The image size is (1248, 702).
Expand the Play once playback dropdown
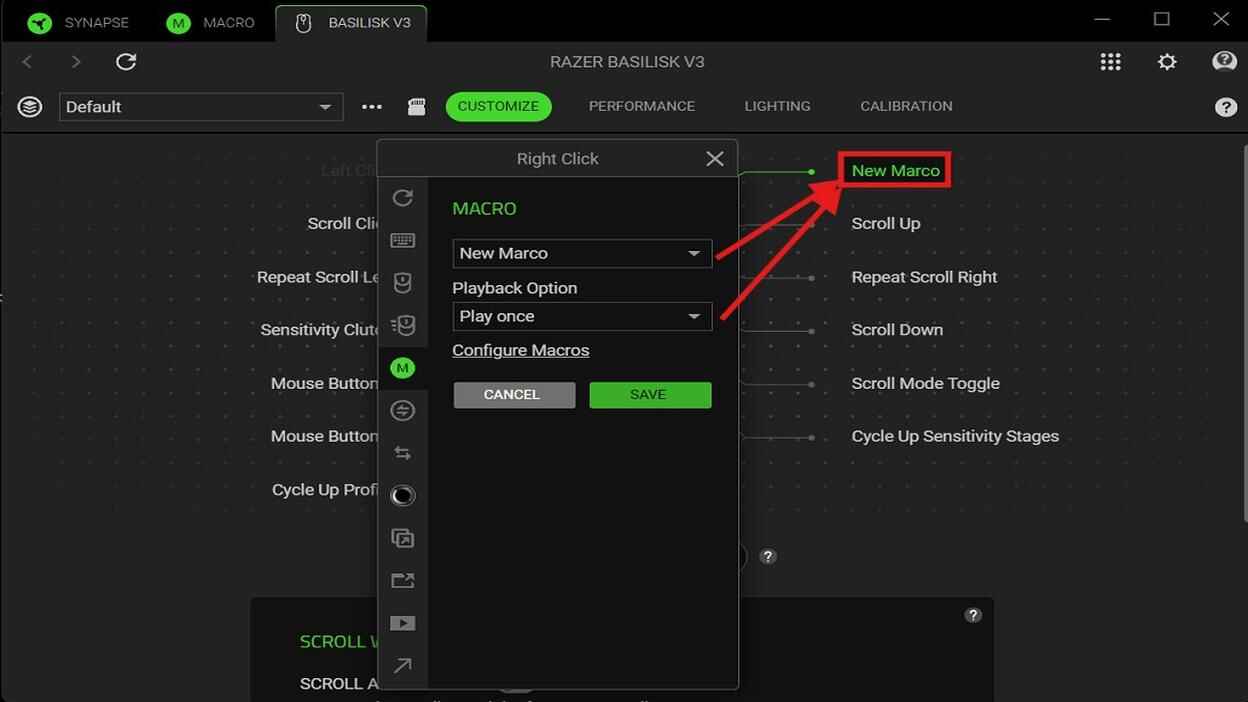click(x=582, y=316)
